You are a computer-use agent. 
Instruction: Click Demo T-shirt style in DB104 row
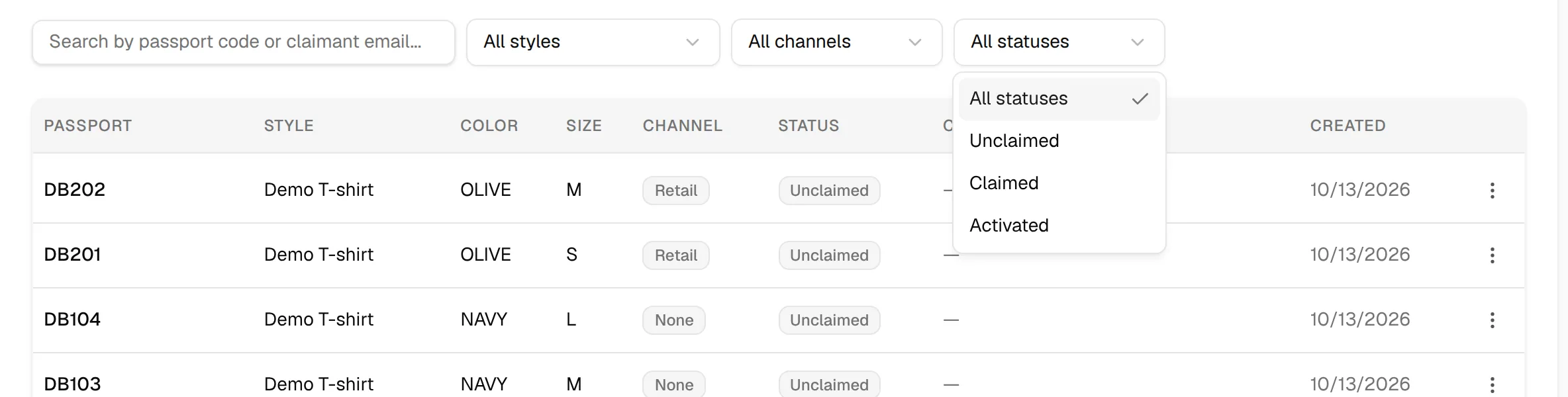point(318,320)
